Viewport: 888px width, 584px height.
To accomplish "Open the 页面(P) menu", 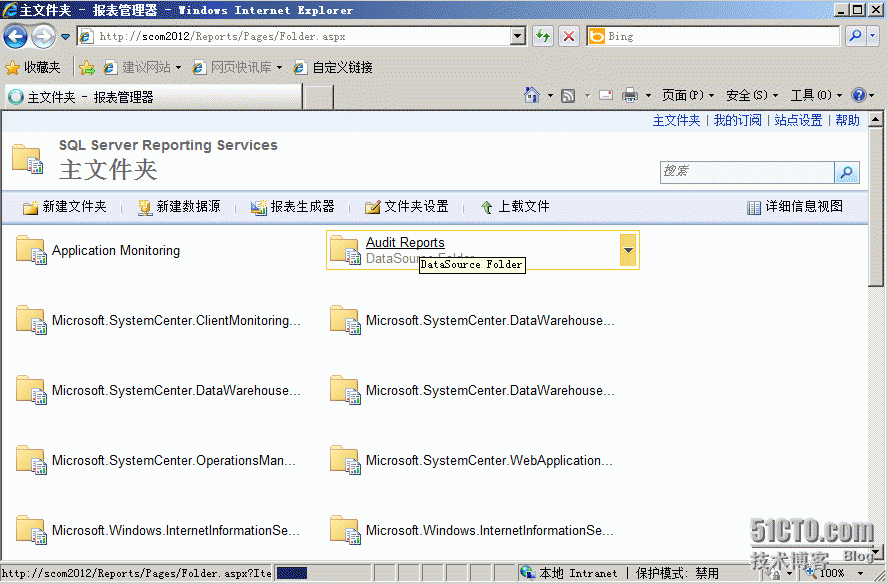I will tap(688, 95).
